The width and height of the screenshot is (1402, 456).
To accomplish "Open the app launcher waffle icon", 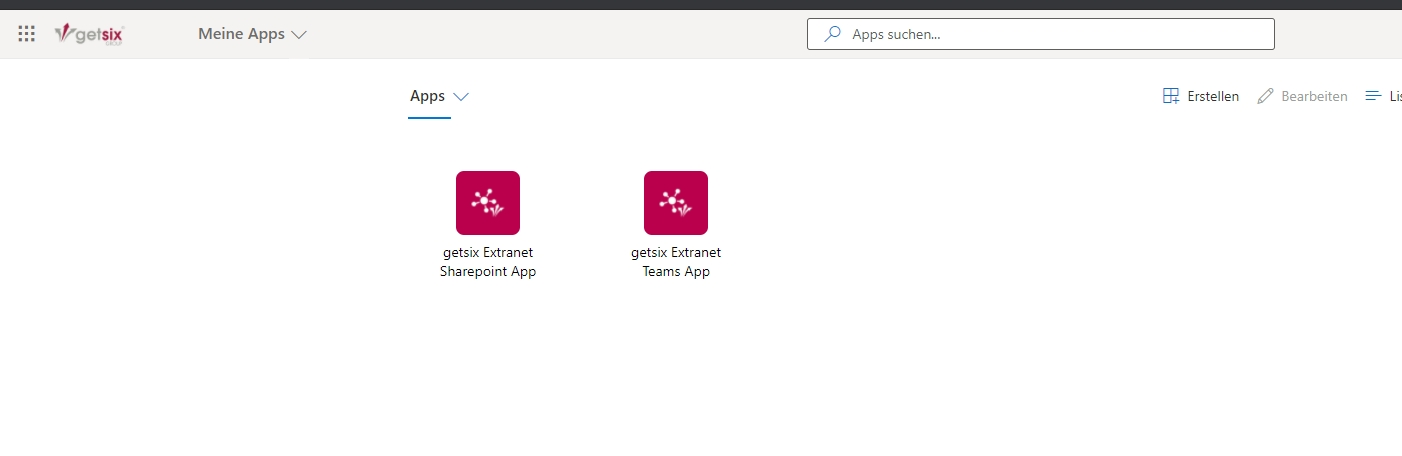I will pos(27,34).
